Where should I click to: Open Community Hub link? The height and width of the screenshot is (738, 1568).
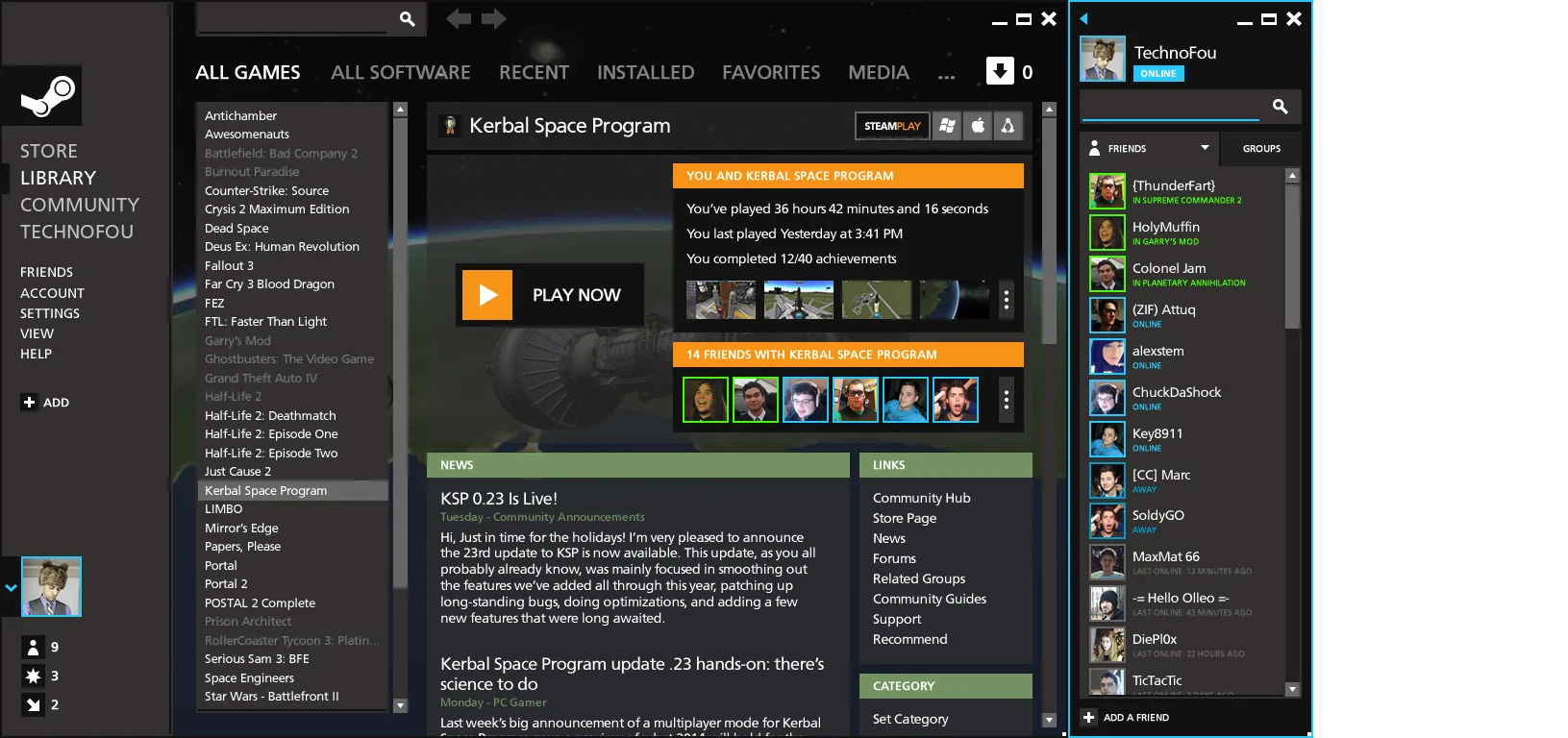point(921,498)
